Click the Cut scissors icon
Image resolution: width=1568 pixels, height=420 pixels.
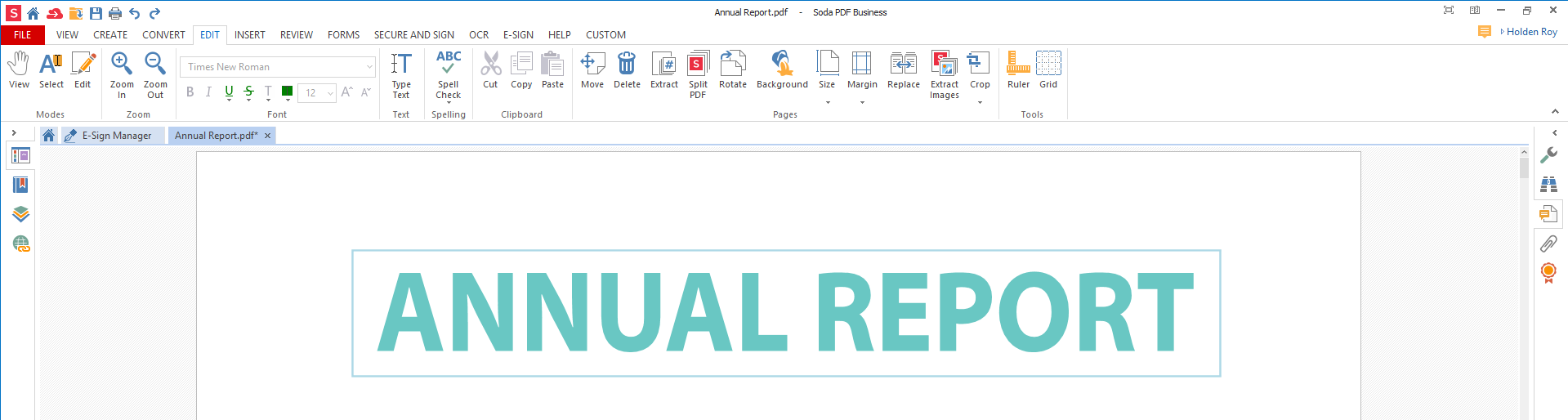coord(490,70)
